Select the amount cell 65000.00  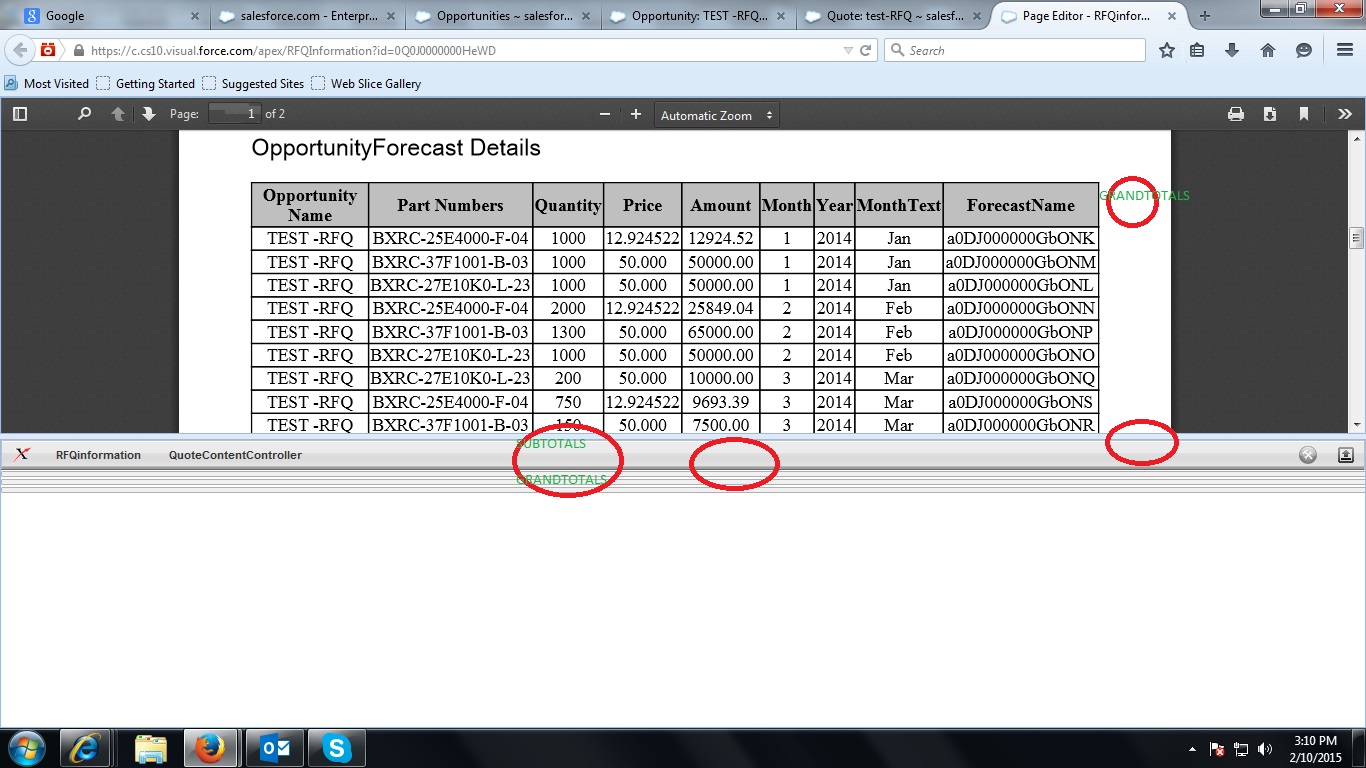[x=721, y=332]
